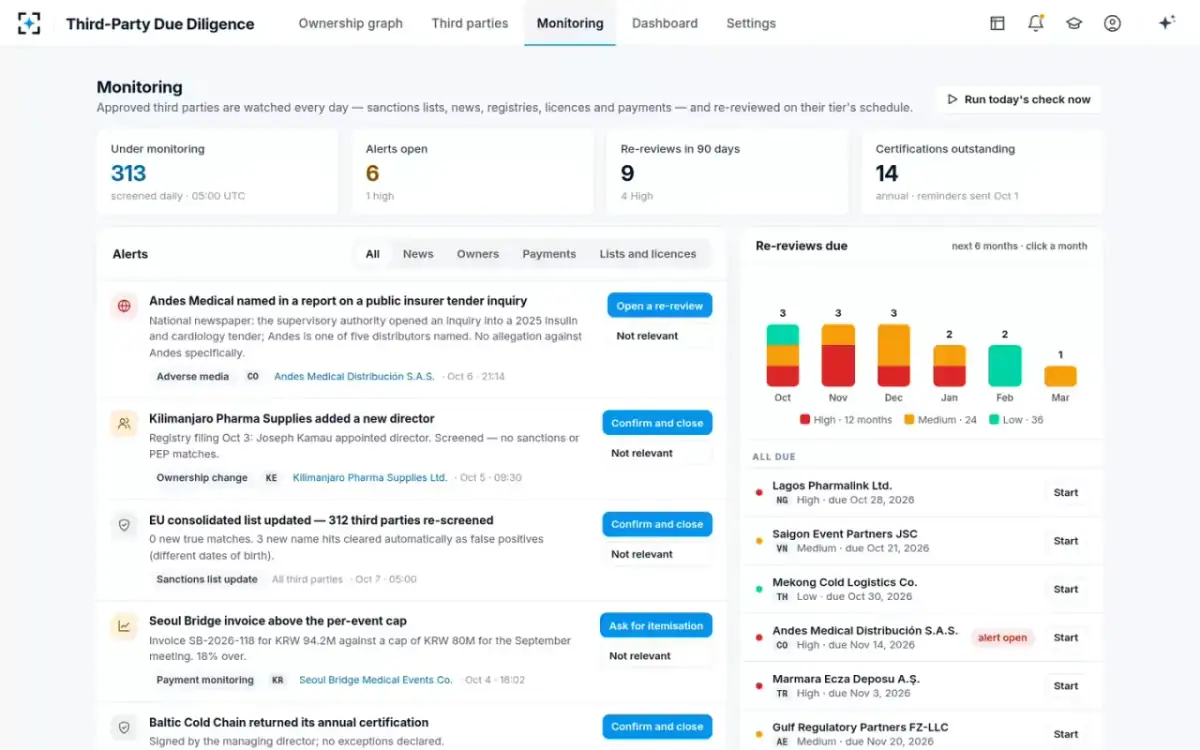Select the Monitoring tab
This screenshot has height=750, width=1200.
point(570,23)
